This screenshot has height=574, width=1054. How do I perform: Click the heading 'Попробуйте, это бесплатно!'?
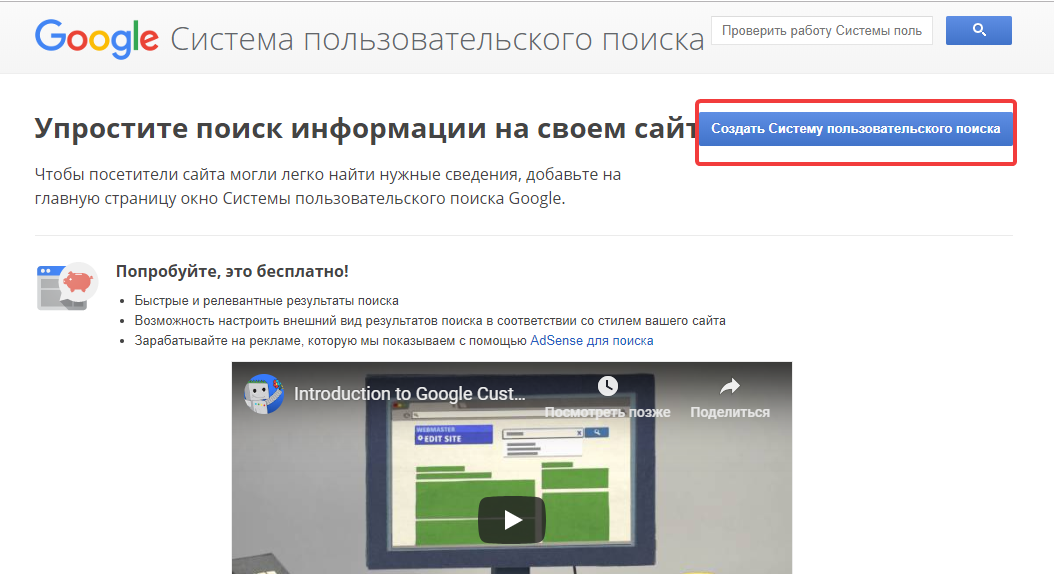click(232, 272)
